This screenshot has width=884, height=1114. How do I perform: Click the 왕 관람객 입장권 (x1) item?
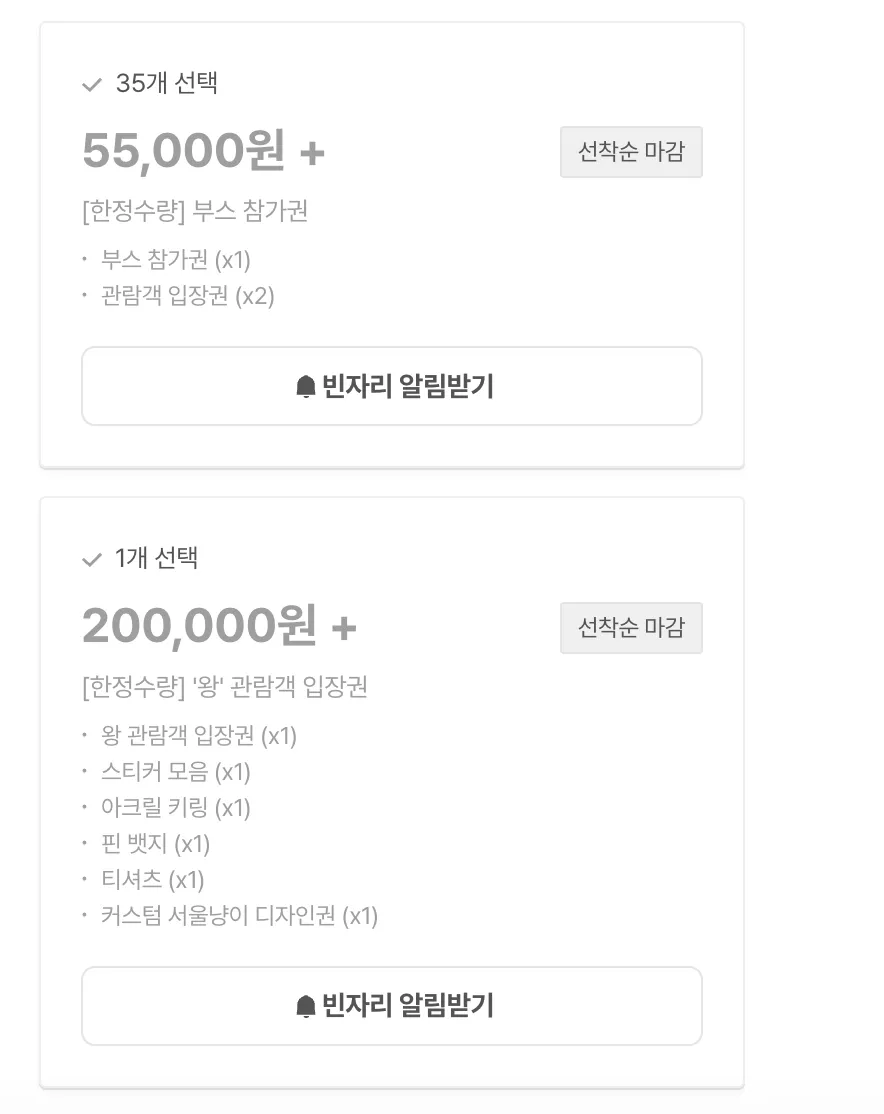point(199,735)
